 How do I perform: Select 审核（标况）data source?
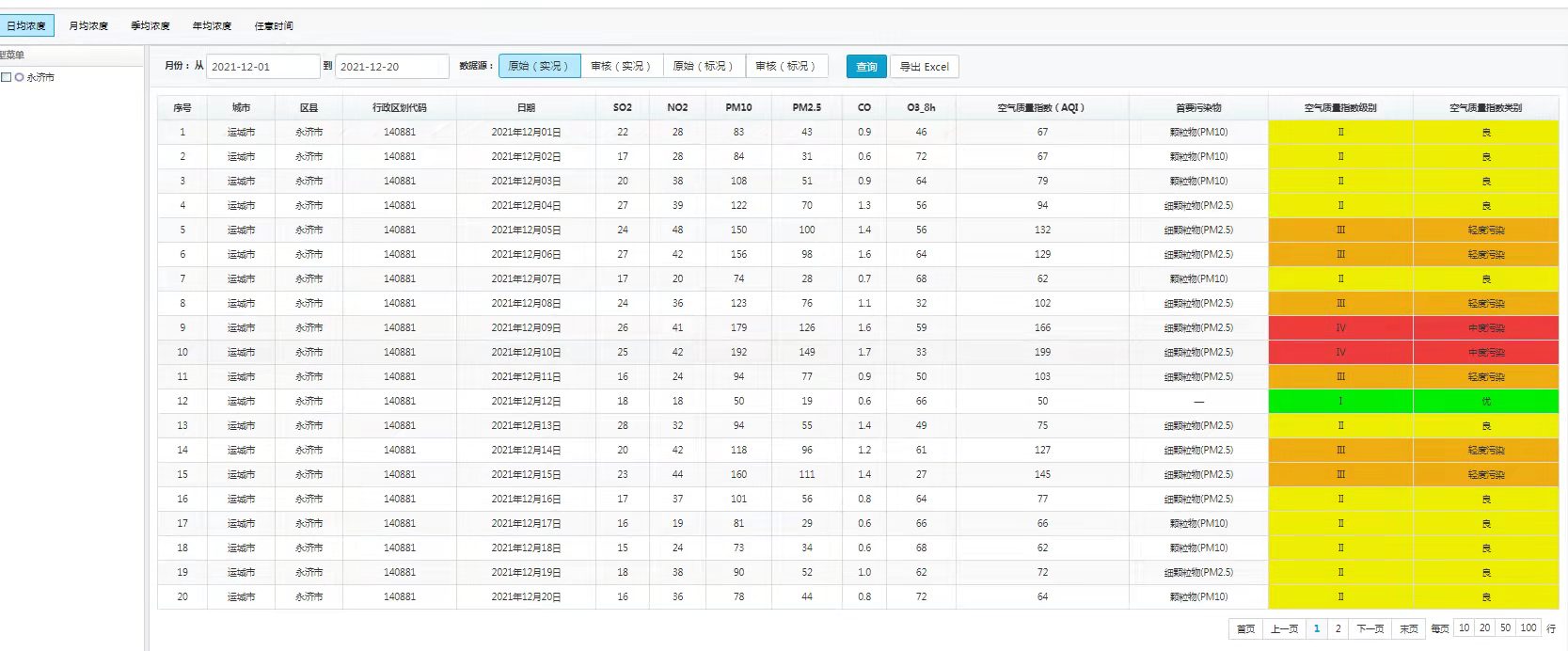[x=787, y=66]
